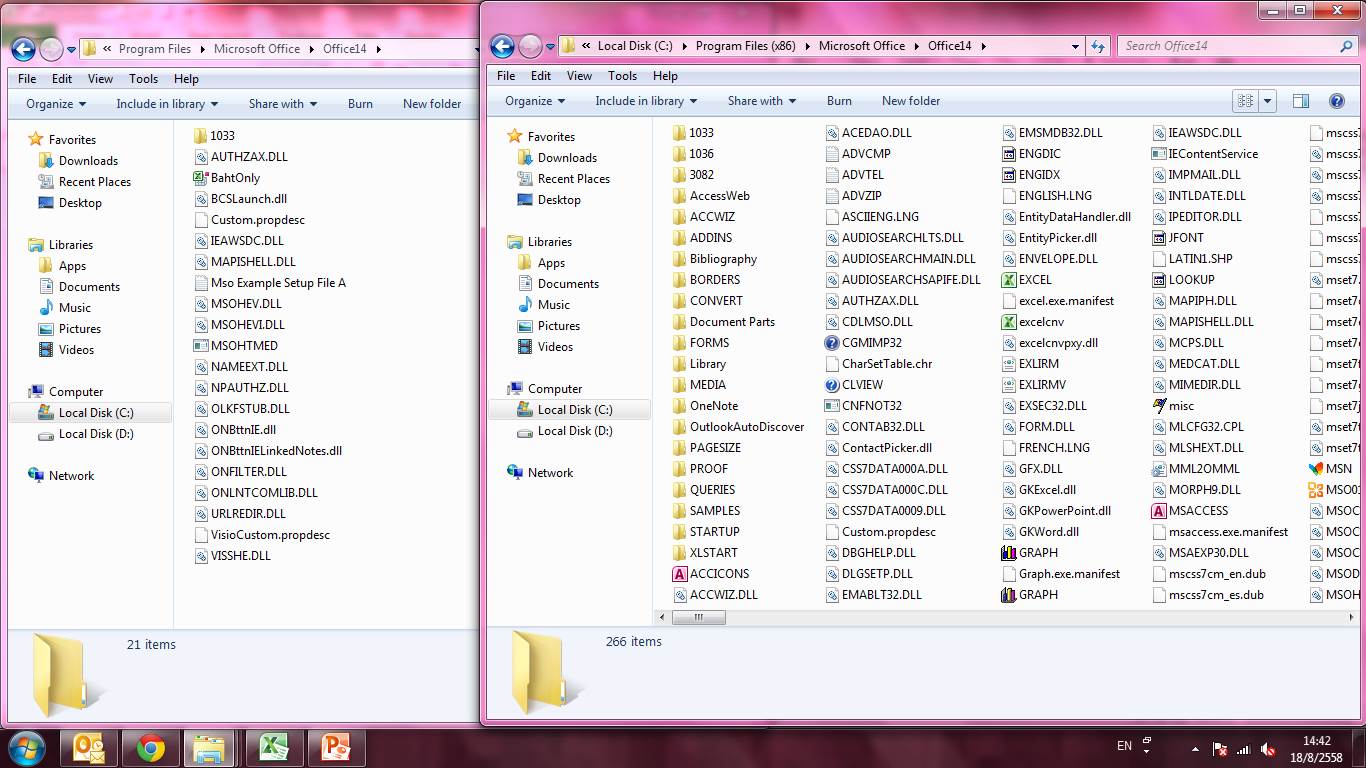This screenshot has width=1366, height=768.
Task: Select VISSHE.DLL in left window
Action: point(233,556)
